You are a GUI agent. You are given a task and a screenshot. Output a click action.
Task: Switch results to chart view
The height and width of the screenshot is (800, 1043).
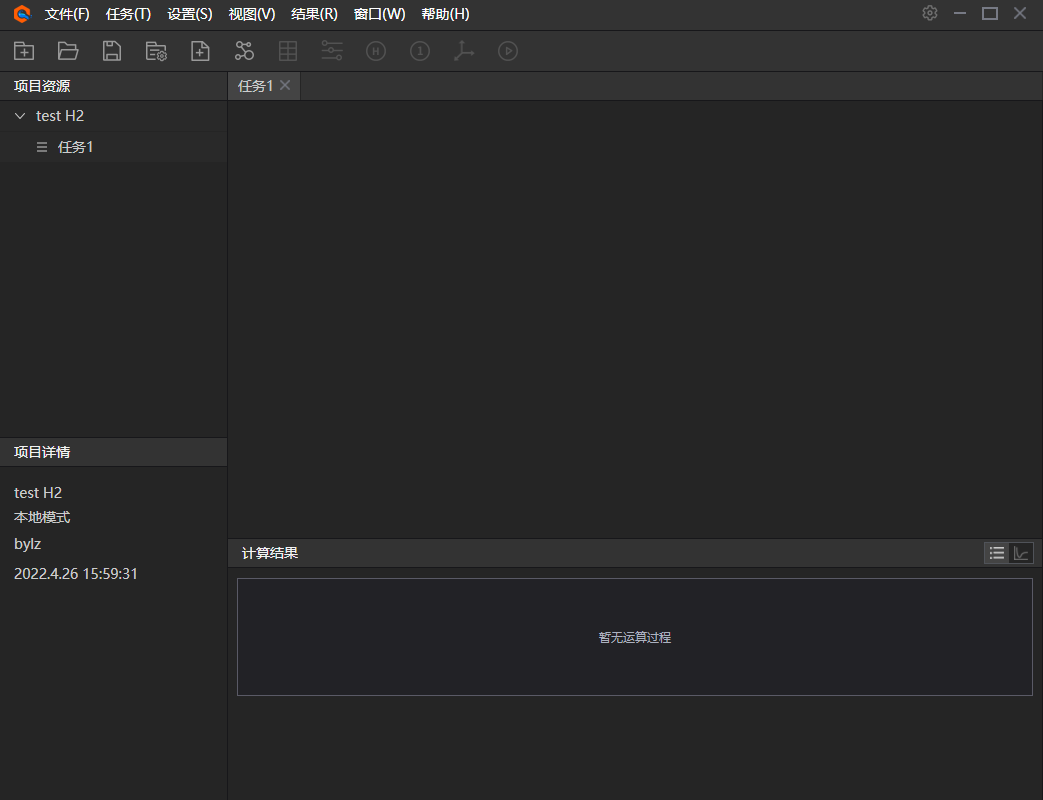(x=1021, y=553)
